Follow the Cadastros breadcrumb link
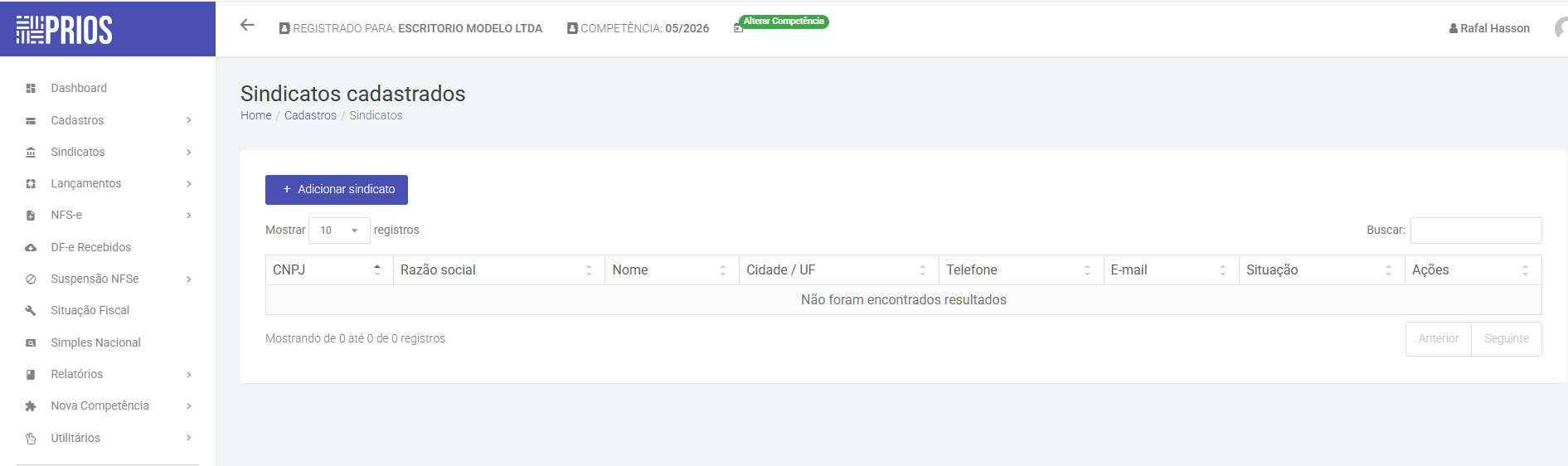The image size is (1568, 466). pyautogui.click(x=310, y=115)
